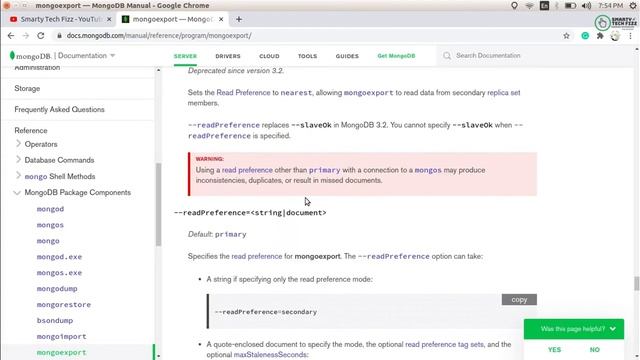Open the Chrome three-dot menu
This screenshot has width=640, height=360.
click(x=630, y=36)
